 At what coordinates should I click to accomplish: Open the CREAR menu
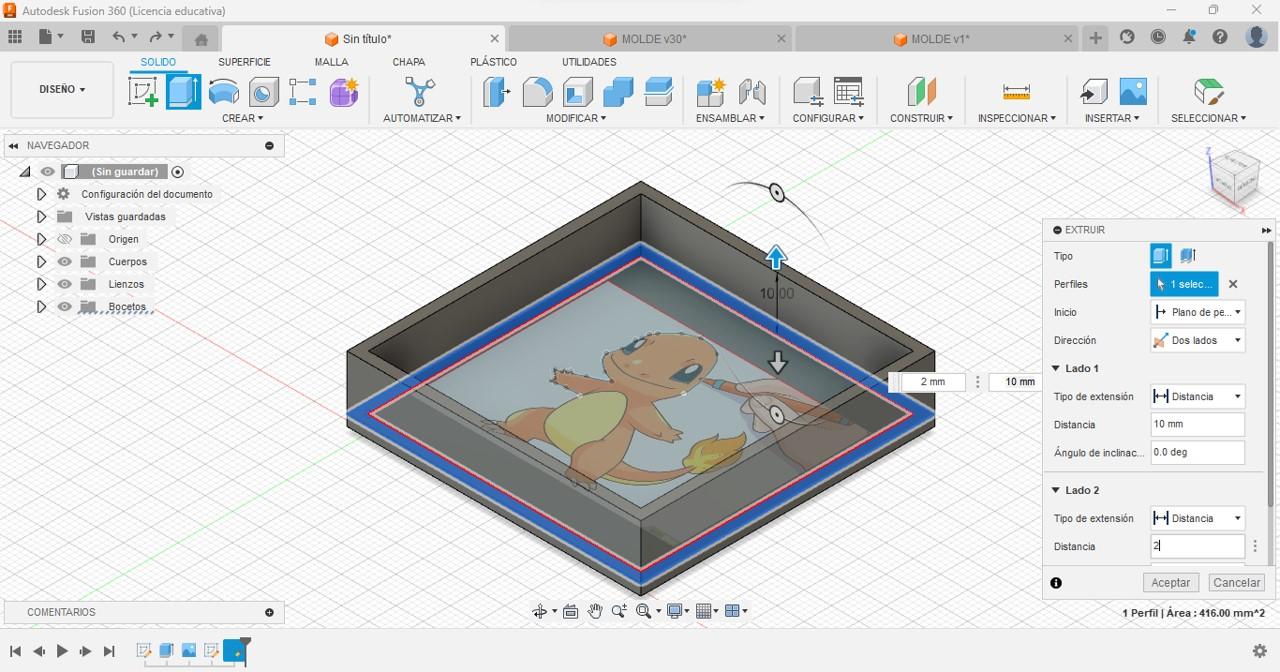243,118
